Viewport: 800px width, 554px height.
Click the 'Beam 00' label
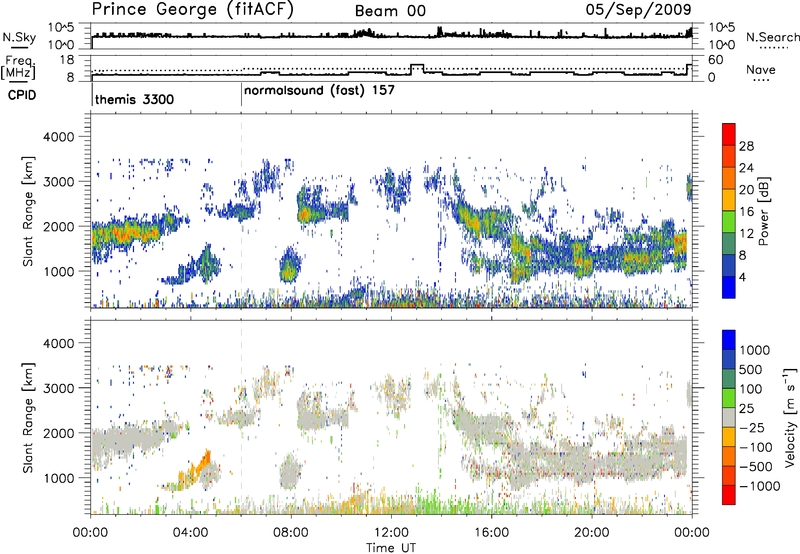(390, 11)
